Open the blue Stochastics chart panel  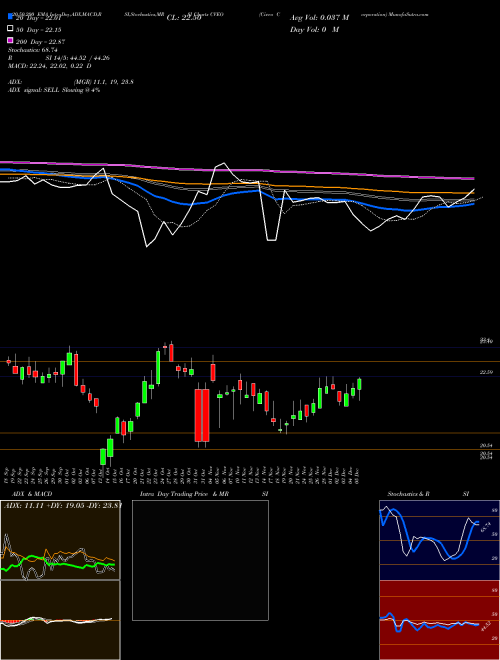click(x=439, y=540)
